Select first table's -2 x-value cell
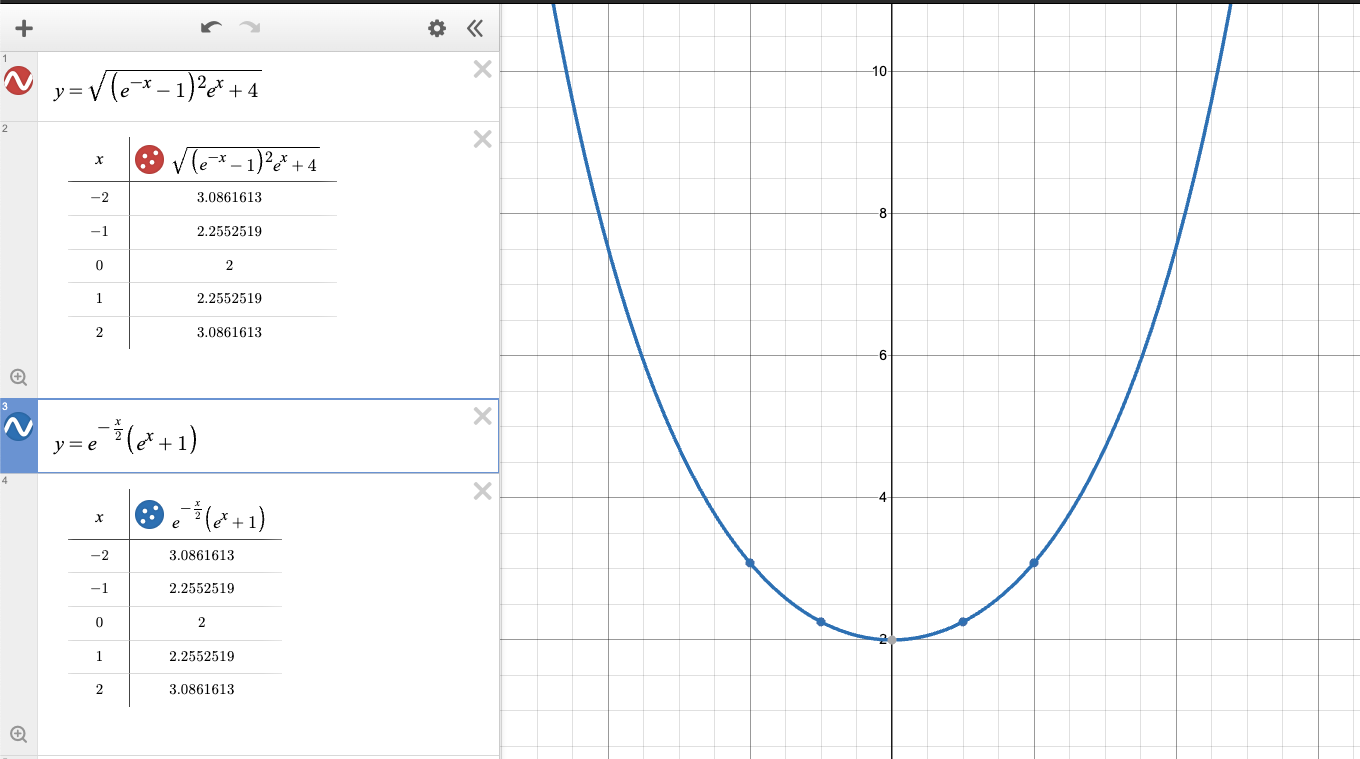This screenshot has height=759, width=1360. (x=99, y=197)
